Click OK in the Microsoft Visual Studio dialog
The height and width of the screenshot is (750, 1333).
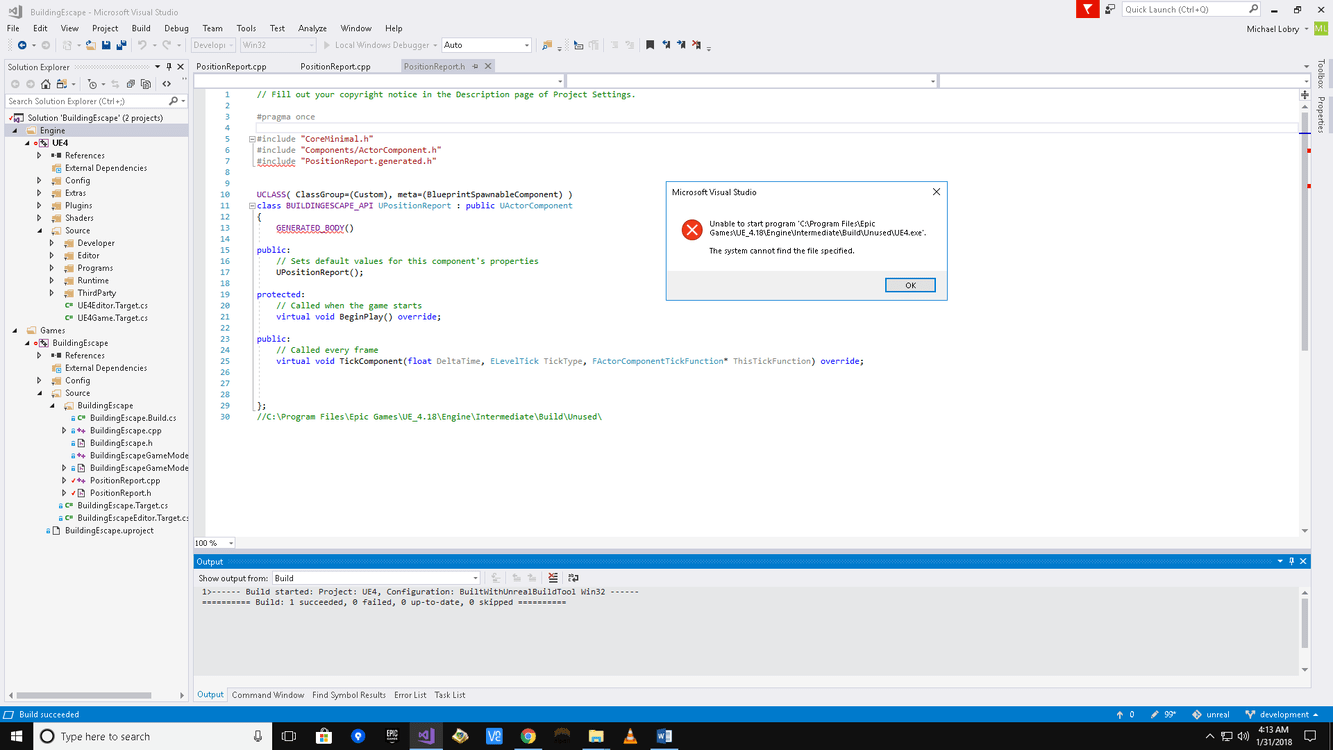click(x=908, y=284)
